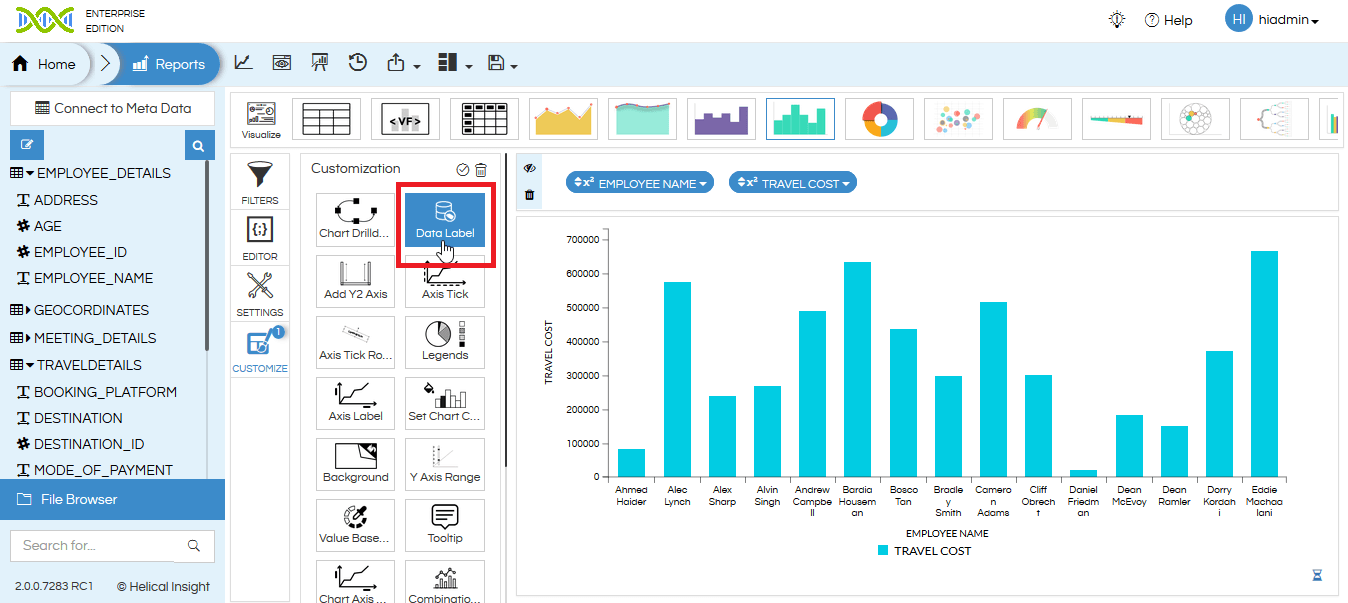Go to Home breadcrumb

(x=44, y=64)
